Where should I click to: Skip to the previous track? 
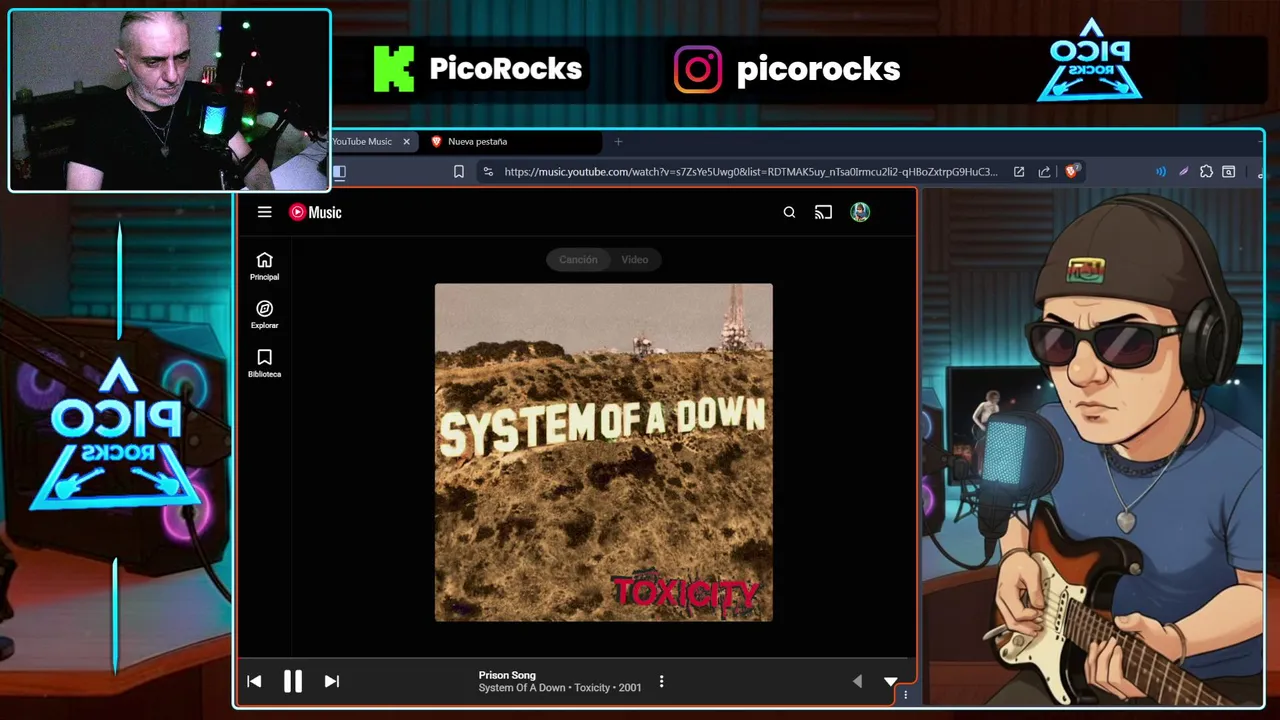pyautogui.click(x=254, y=681)
